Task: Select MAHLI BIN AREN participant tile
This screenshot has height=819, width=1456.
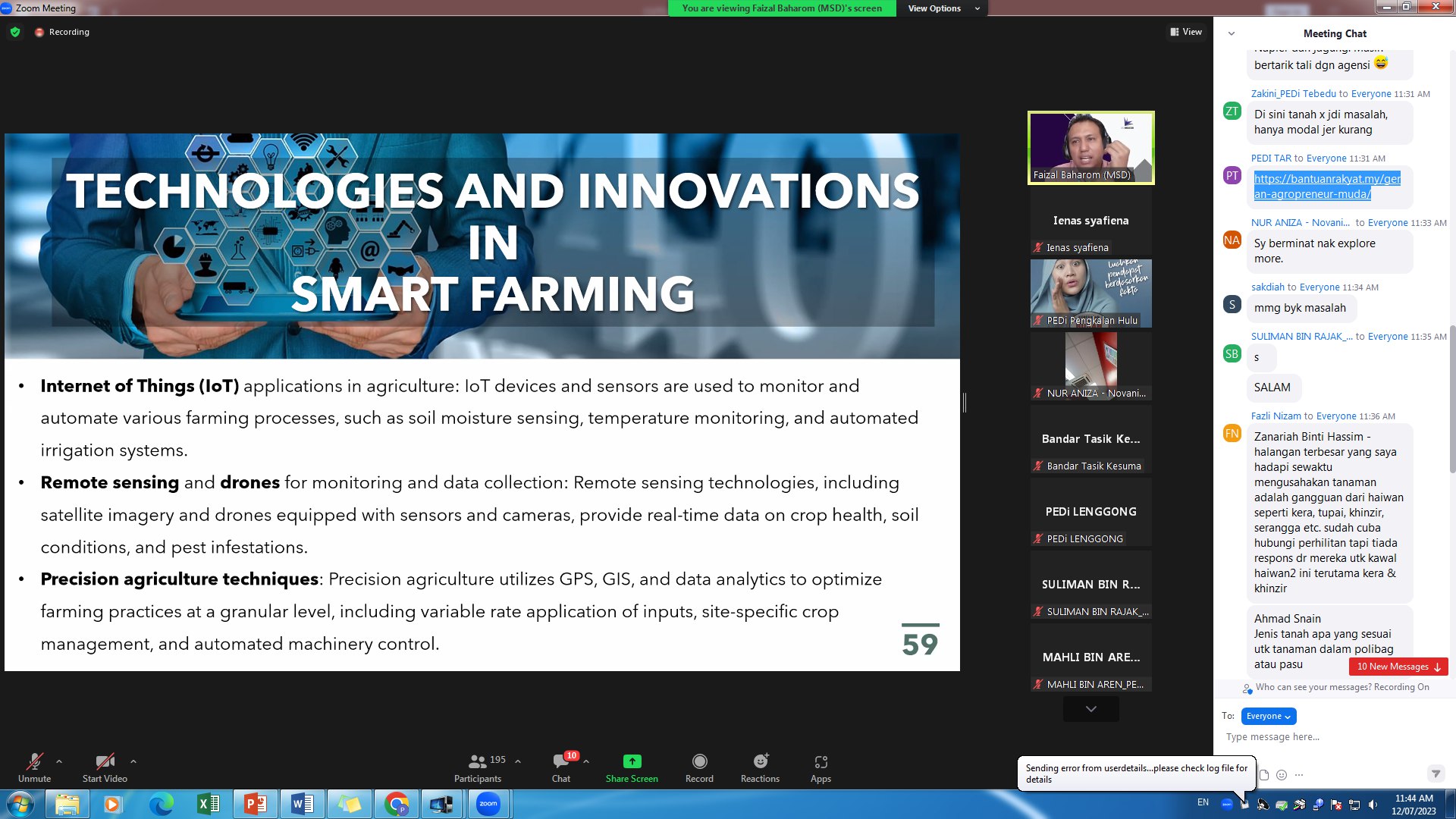Action: click(1091, 657)
